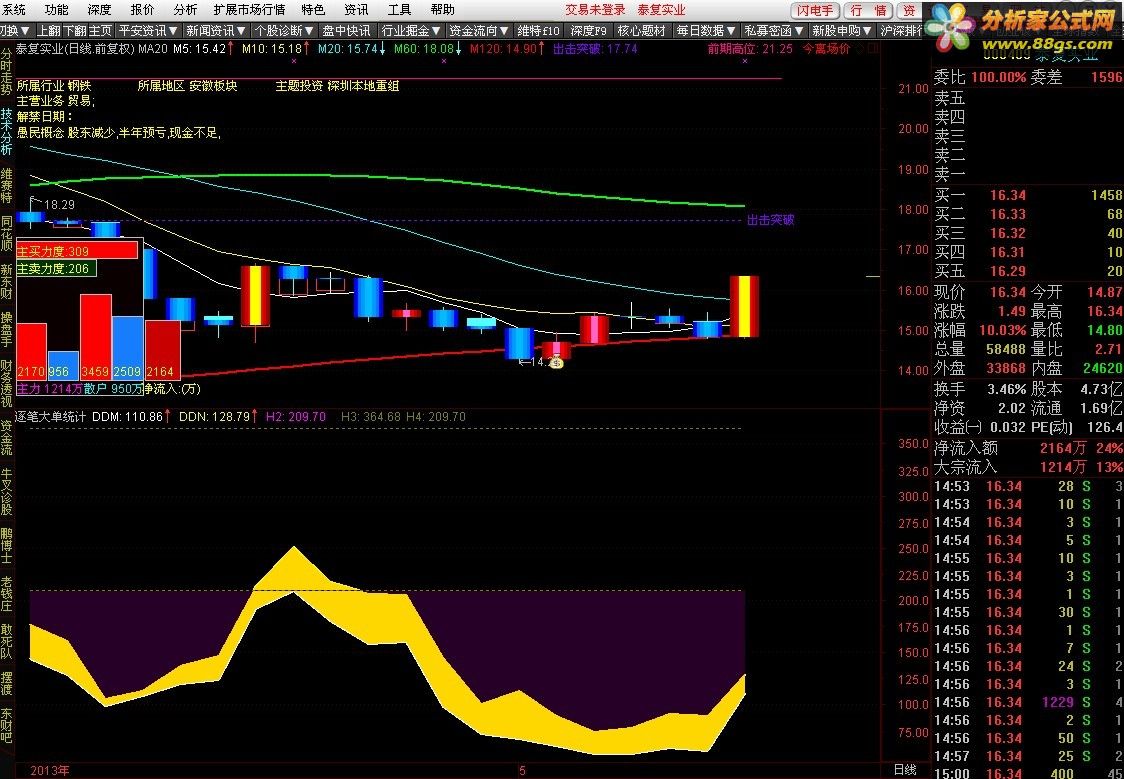Switch to the 同花顺 side tab
Image resolution: width=1124 pixels, height=779 pixels.
(6, 232)
